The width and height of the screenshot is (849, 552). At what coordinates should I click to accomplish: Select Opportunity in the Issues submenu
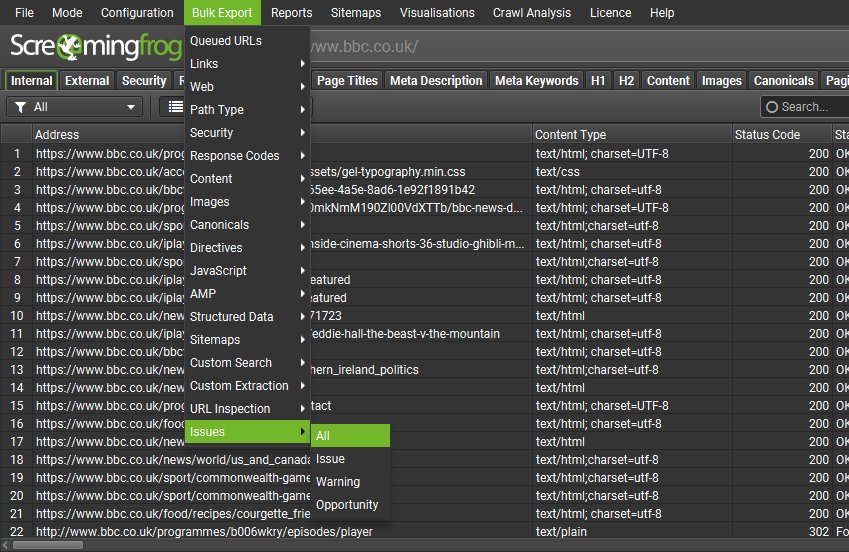click(350, 505)
